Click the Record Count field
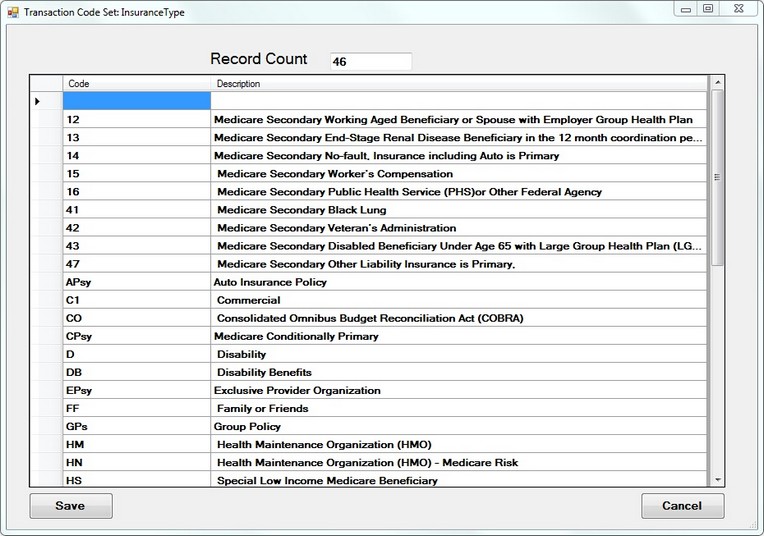This screenshot has width=764, height=536. coord(370,62)
